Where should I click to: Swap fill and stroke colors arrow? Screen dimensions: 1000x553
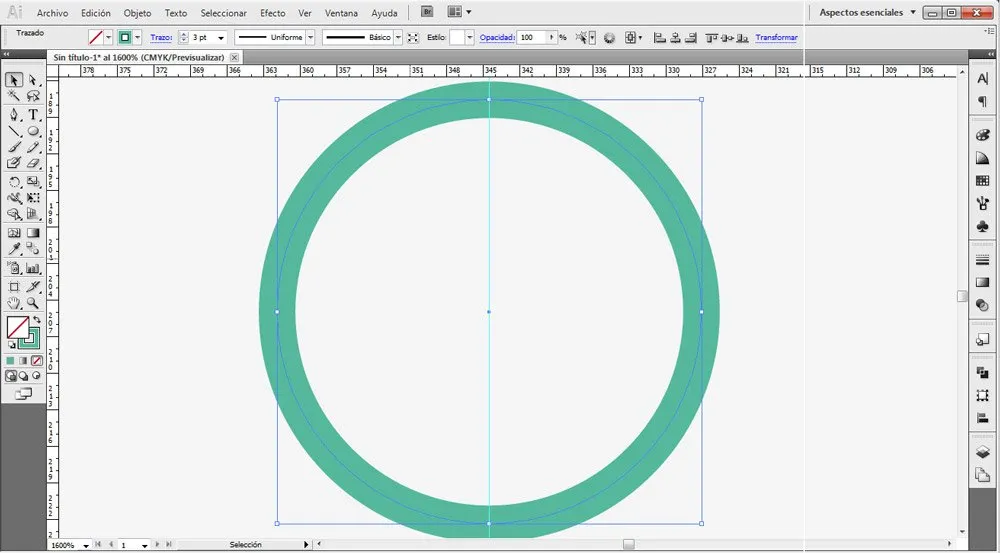[37, 320]
